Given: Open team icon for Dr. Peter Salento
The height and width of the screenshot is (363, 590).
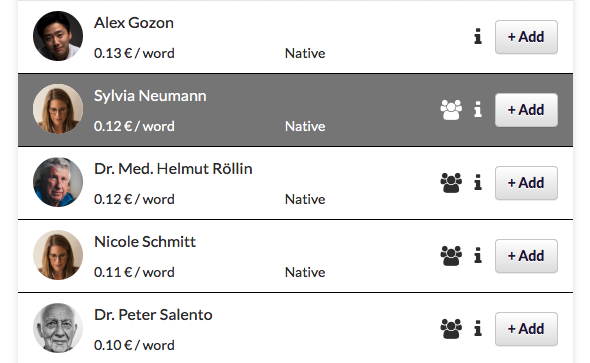Looking at the screenshot, I should coord(451,329).
